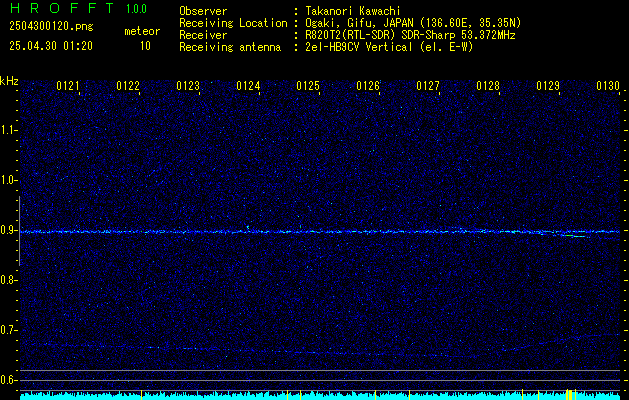Click the 0.6 kHz axis label

[x=8, y=380]
